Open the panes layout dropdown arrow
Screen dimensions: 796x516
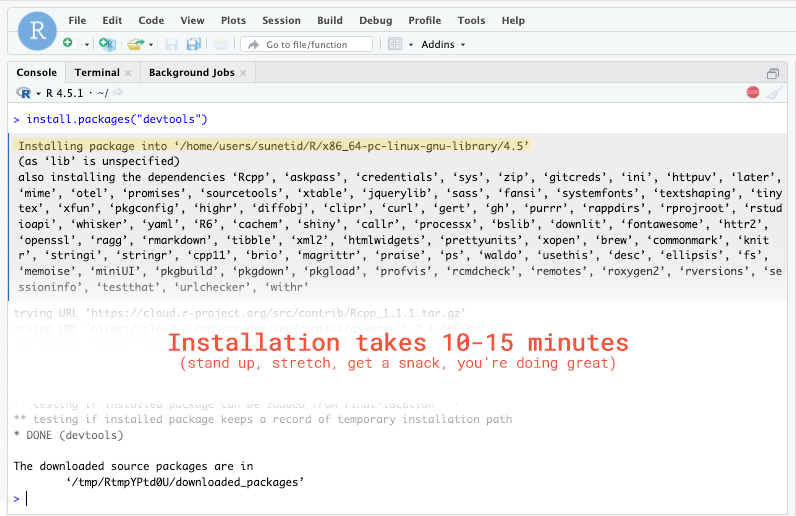(411, 45)
